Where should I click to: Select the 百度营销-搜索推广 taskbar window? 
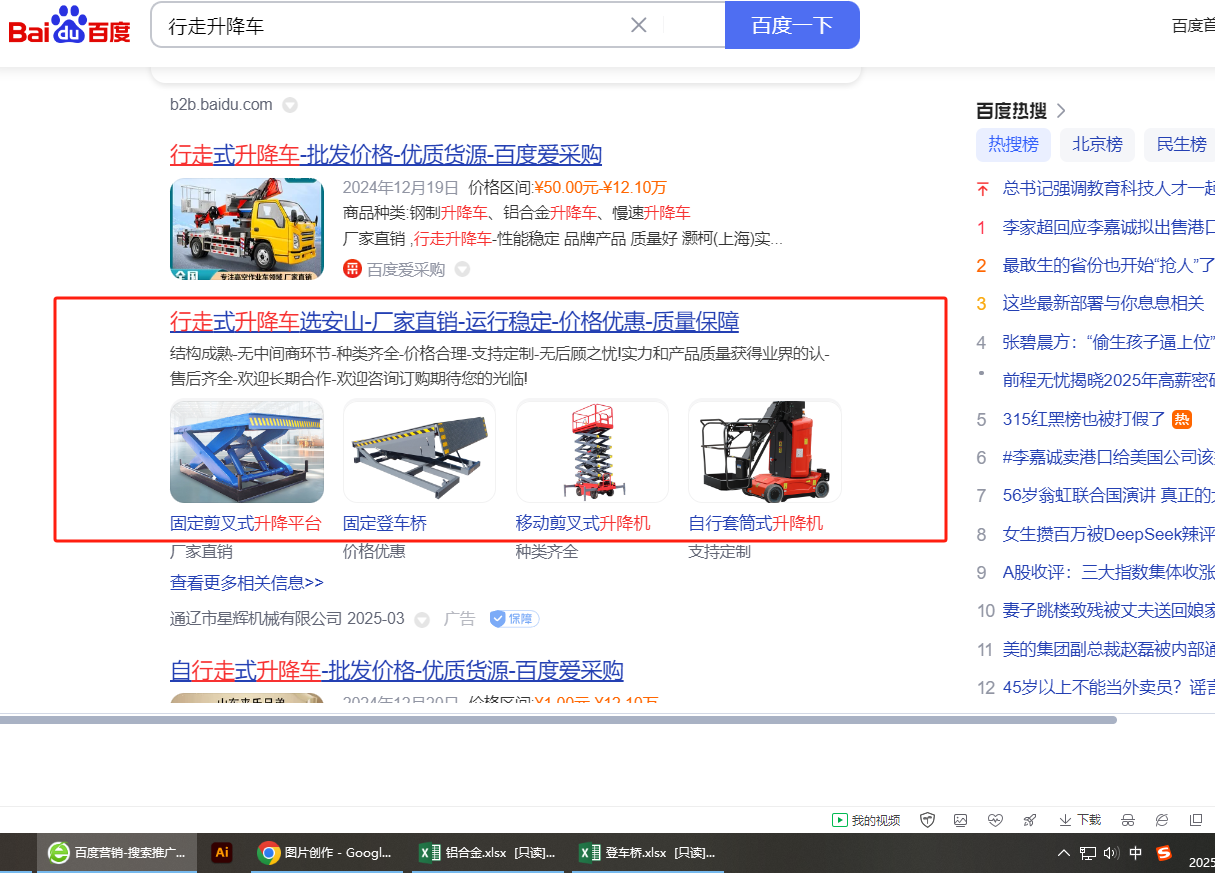[x=117, y=853]
